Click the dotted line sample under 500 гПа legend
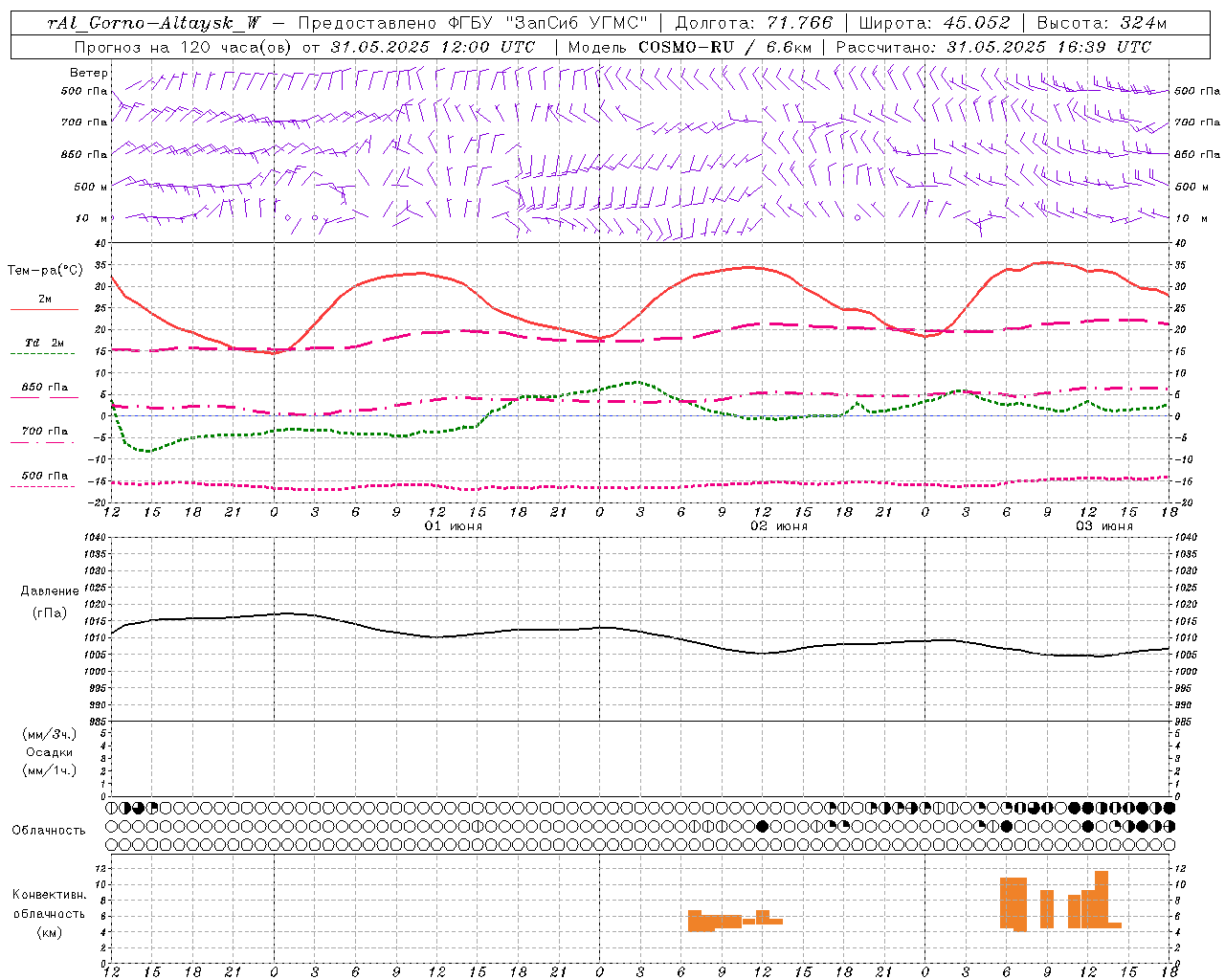1225x980 pixels. coord(44,487)
